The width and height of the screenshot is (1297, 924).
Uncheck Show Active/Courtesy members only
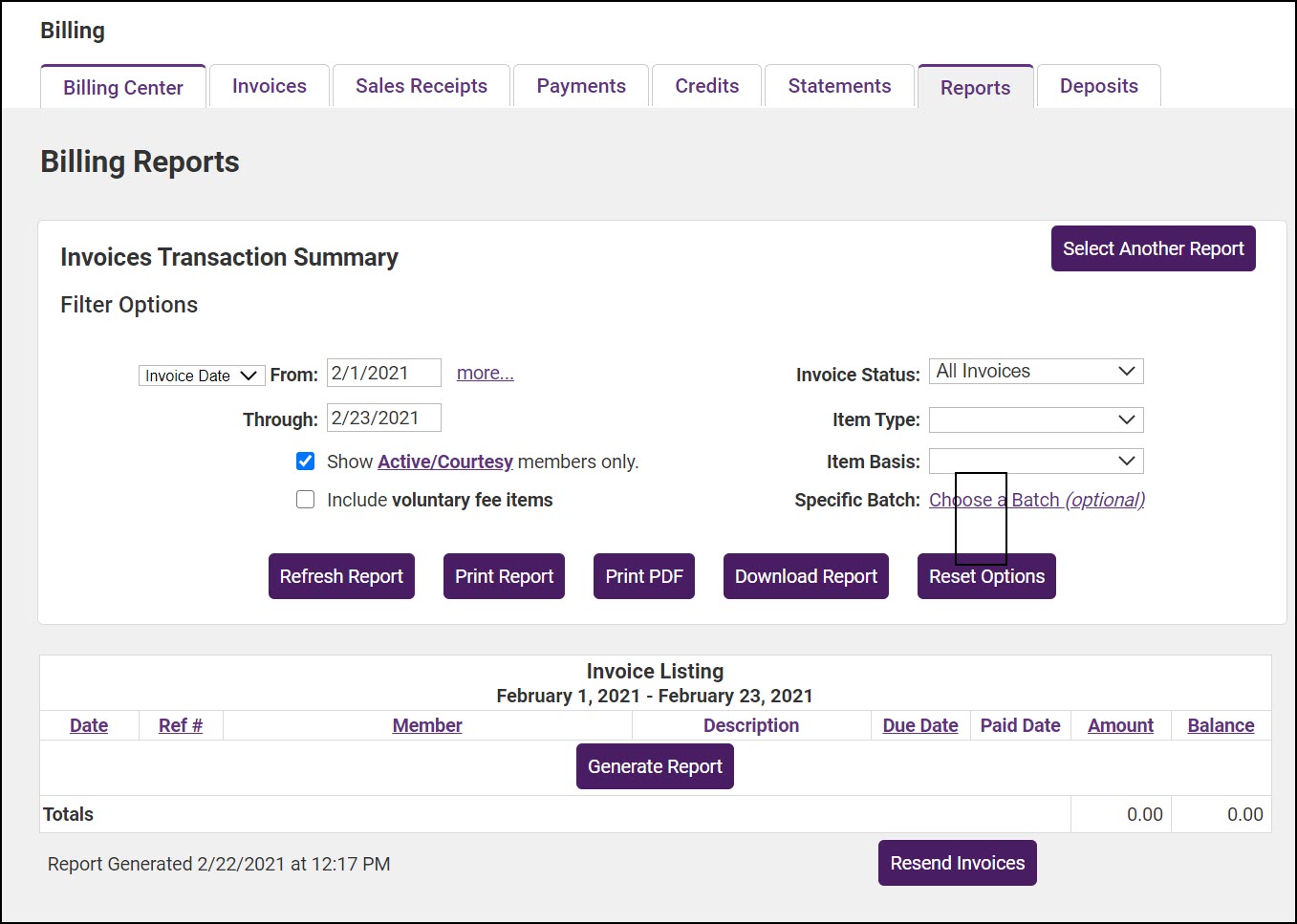click(305, 461)
